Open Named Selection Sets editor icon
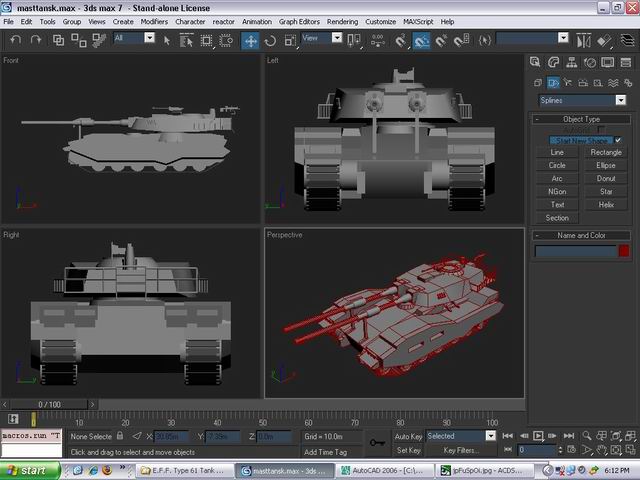The image size is (640, 480). point(485,40)
